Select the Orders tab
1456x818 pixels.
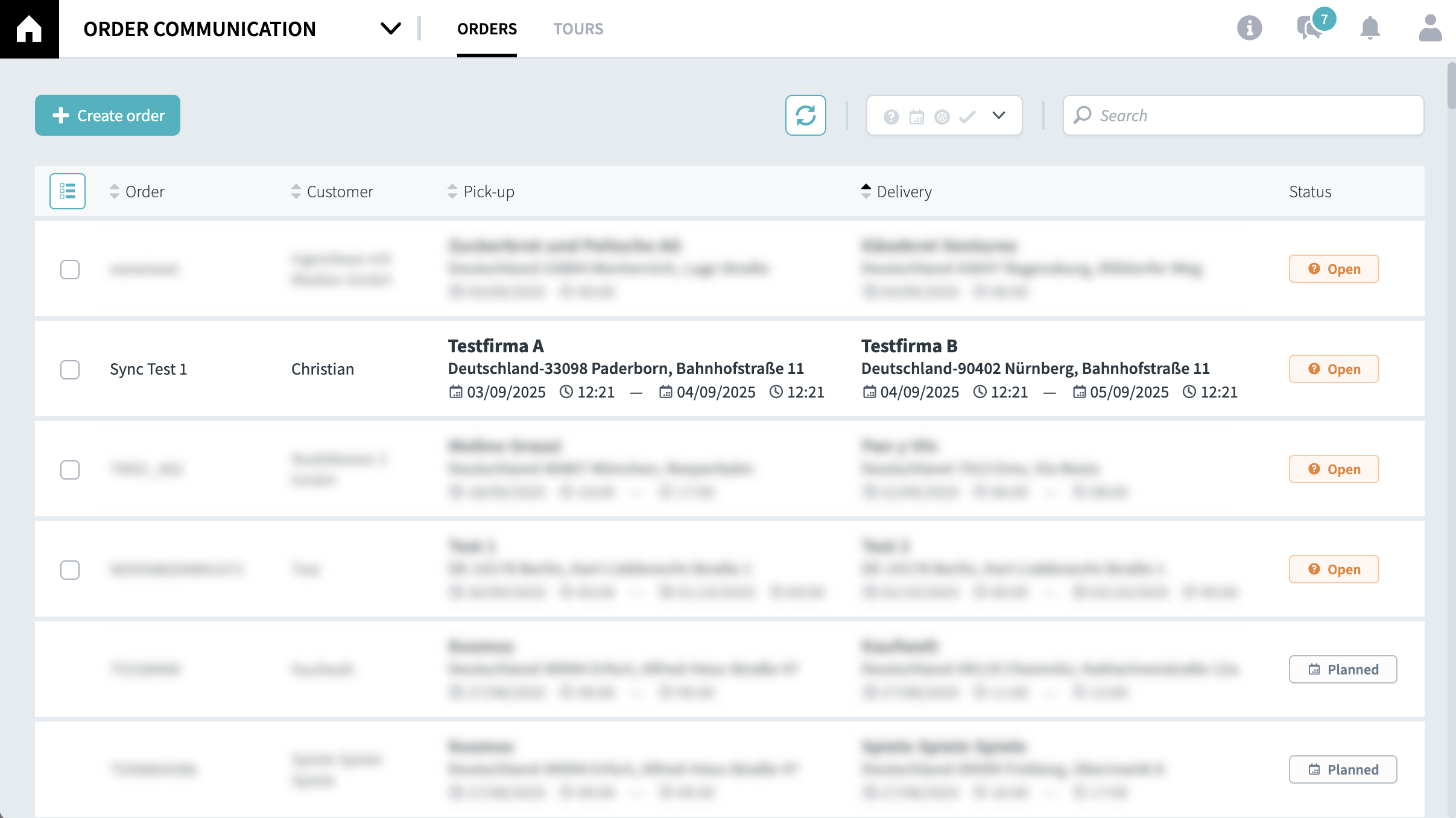tap(487, 28)
